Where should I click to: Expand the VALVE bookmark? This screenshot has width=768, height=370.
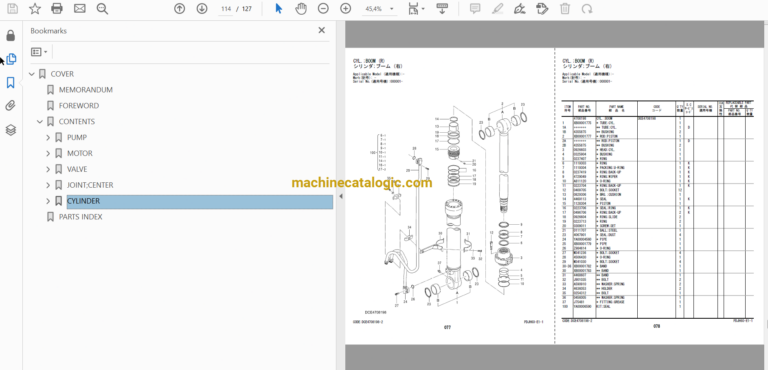pos(48,169)
